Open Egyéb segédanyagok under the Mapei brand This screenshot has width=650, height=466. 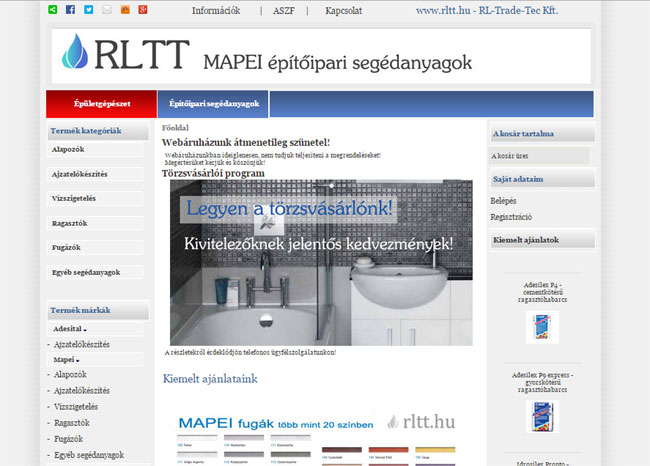point(89,455)
